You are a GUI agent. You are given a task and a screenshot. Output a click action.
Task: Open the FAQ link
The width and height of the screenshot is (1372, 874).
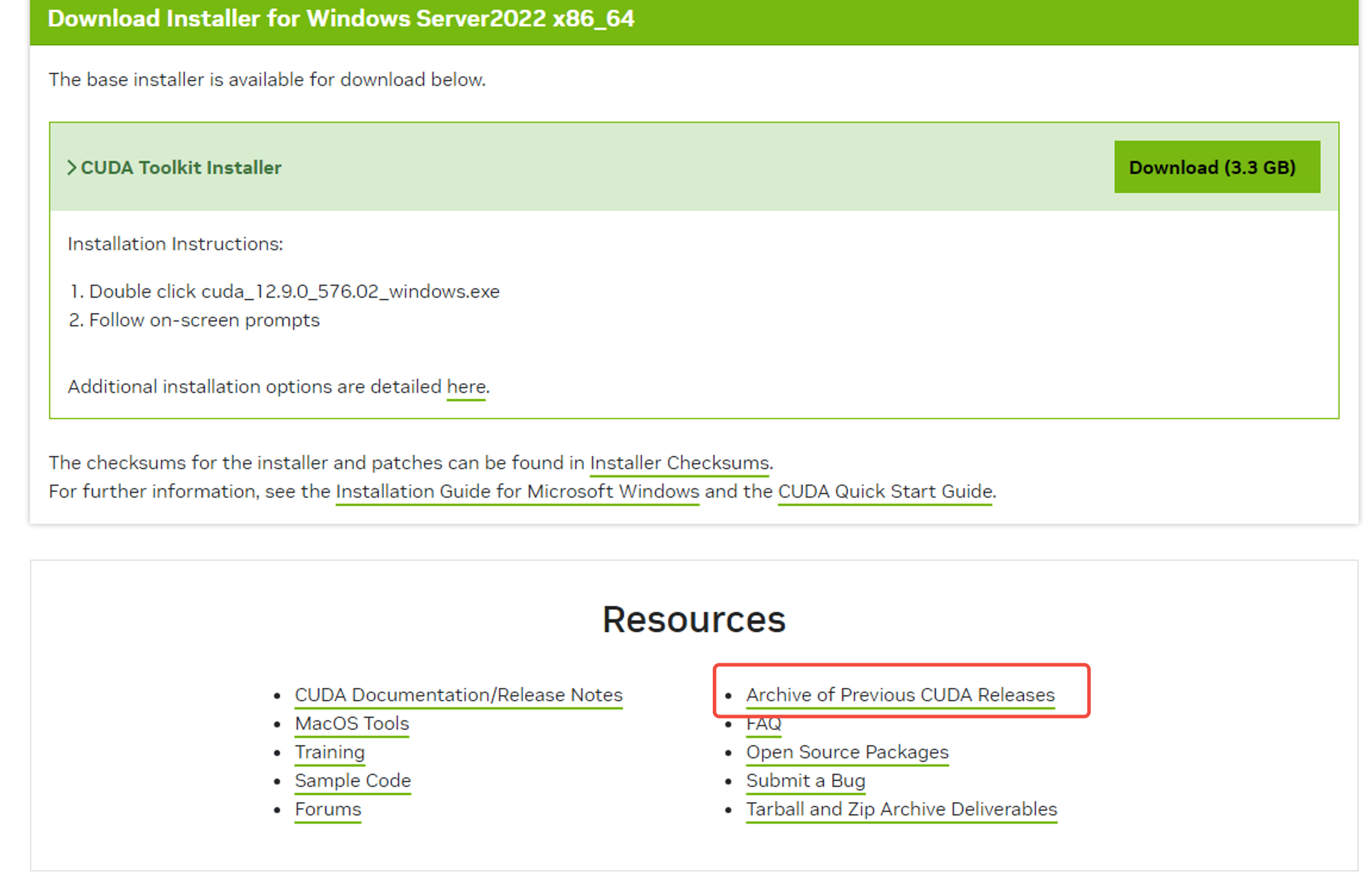(763, 725)
